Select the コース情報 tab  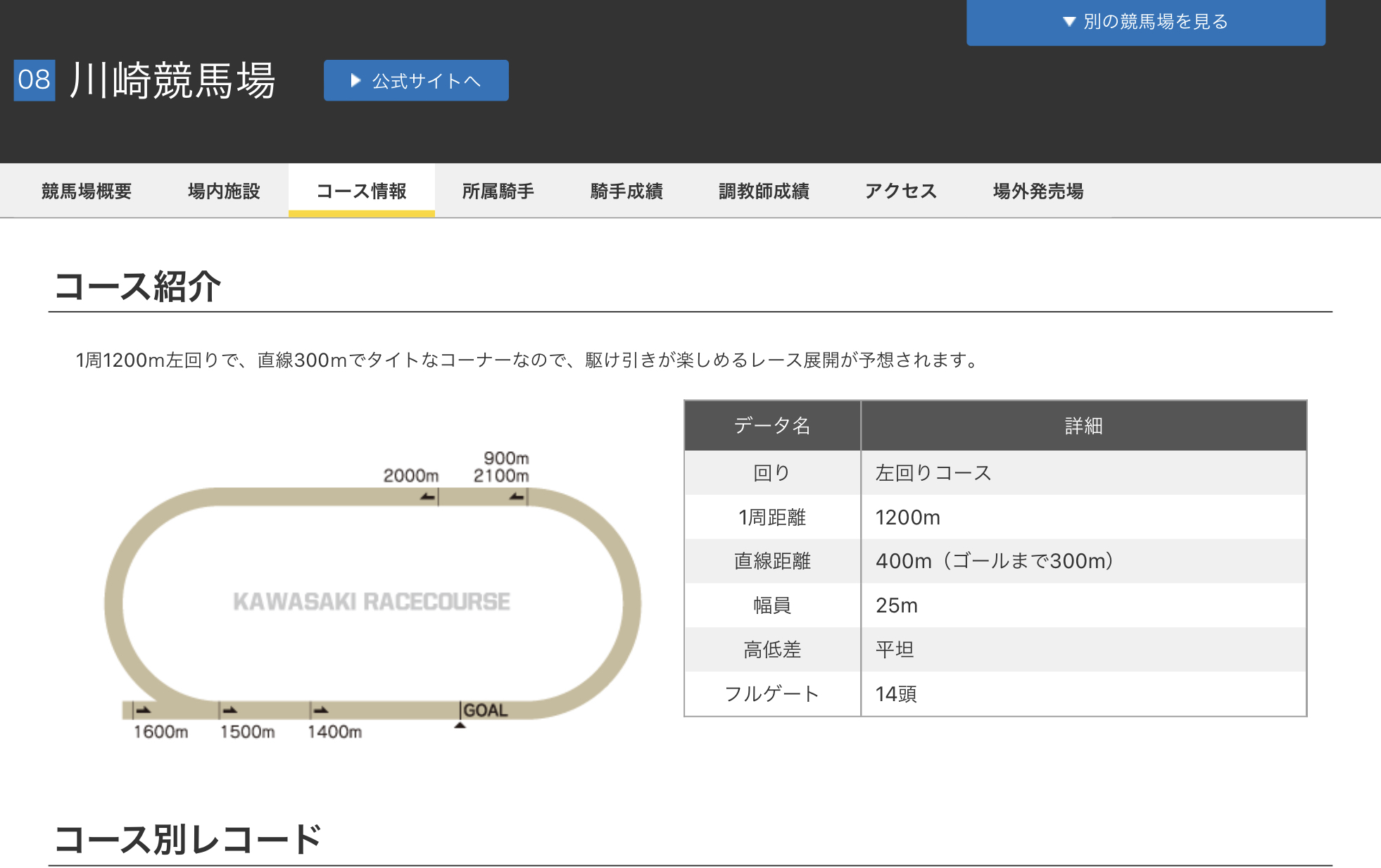[361, 191]
